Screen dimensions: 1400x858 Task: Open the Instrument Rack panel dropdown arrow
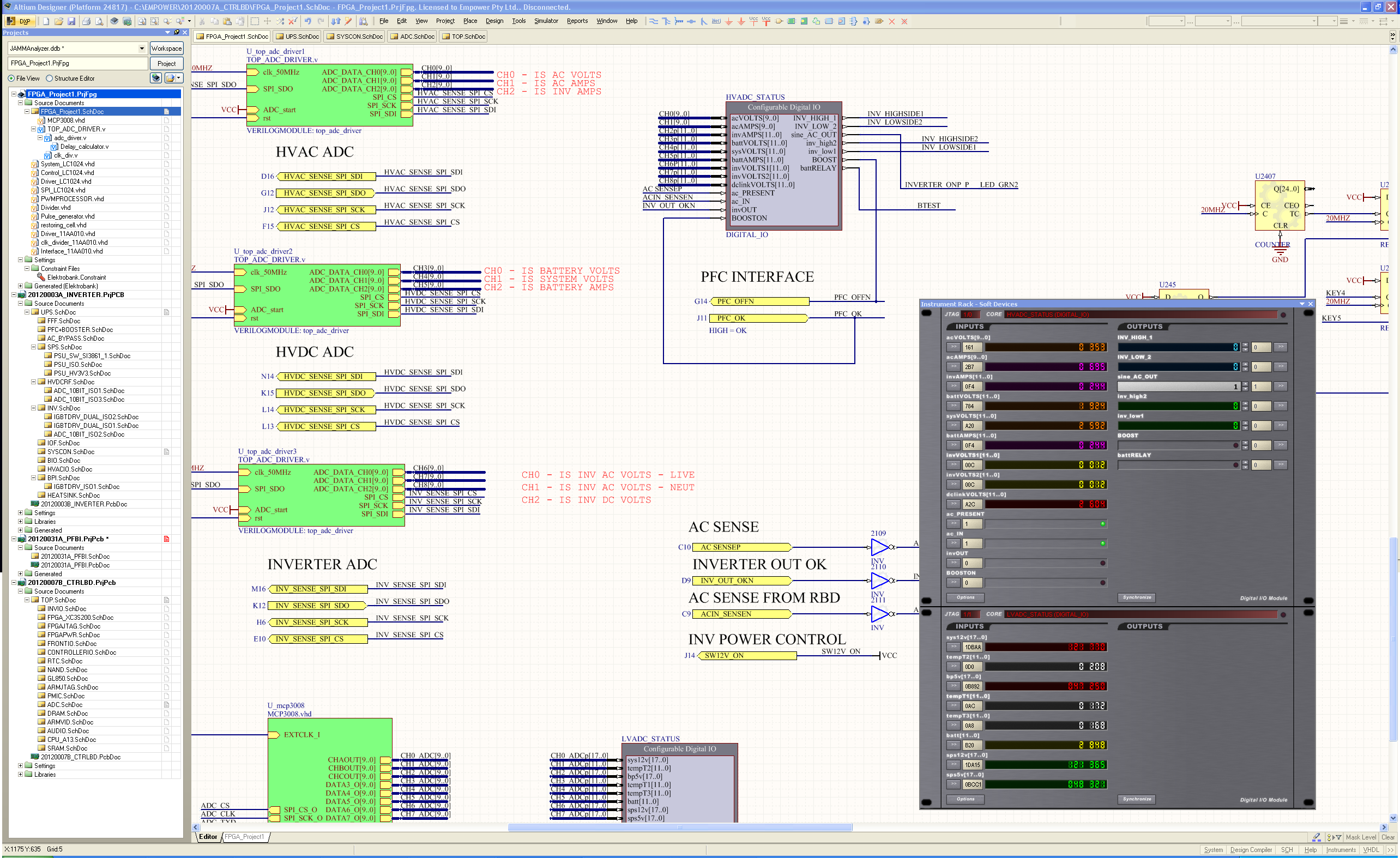pyautogui.click(x=1302, y=304)
